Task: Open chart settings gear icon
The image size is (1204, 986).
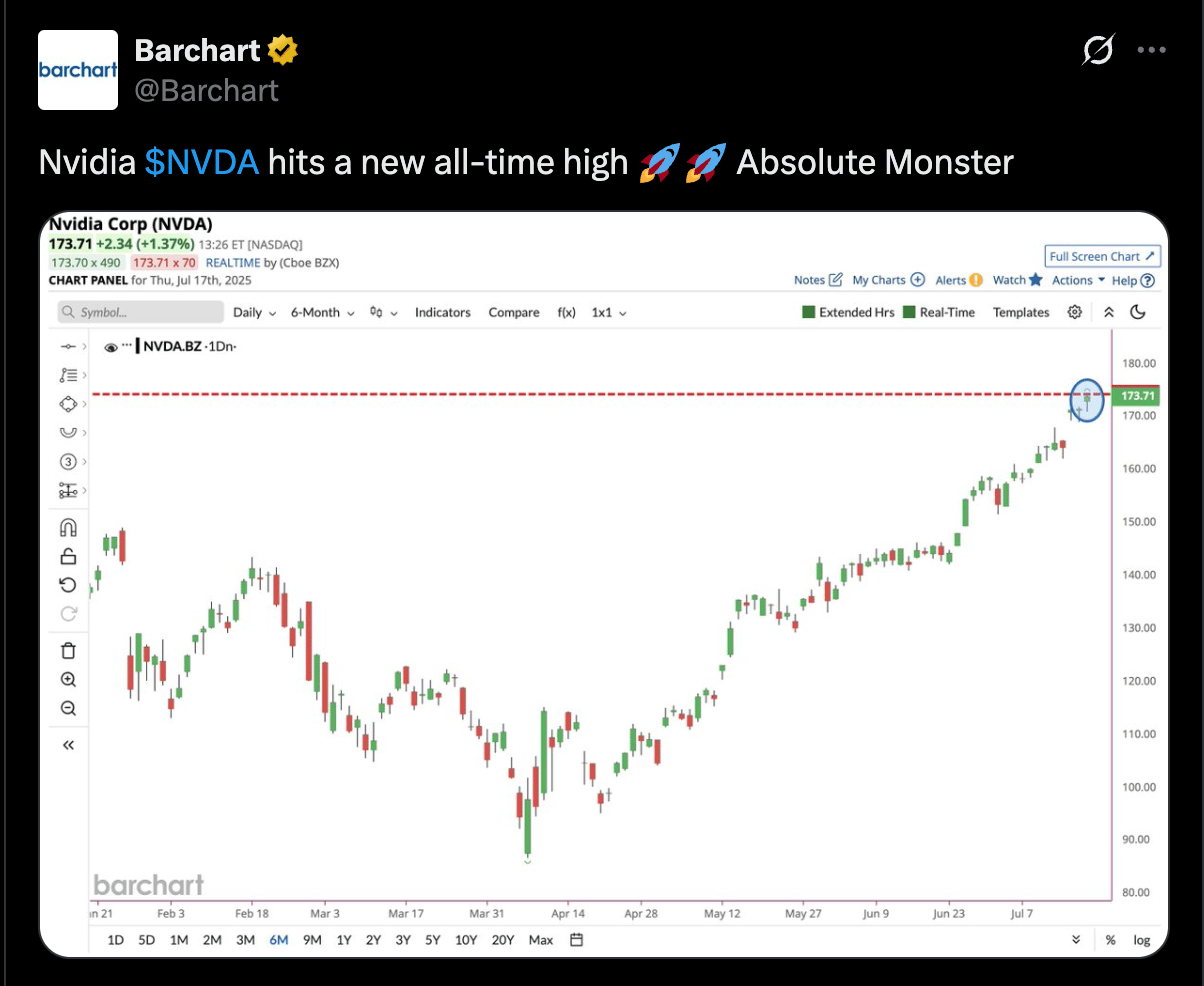Action: (1075, 312)
